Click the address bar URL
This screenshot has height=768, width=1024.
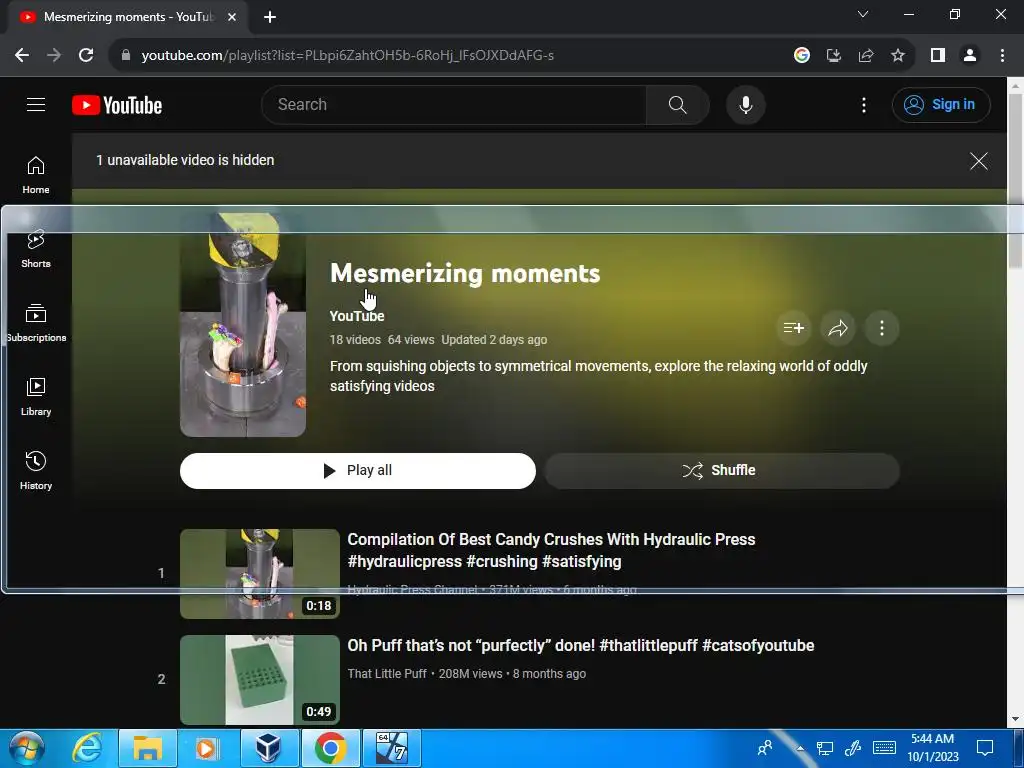tap(347, 56)
